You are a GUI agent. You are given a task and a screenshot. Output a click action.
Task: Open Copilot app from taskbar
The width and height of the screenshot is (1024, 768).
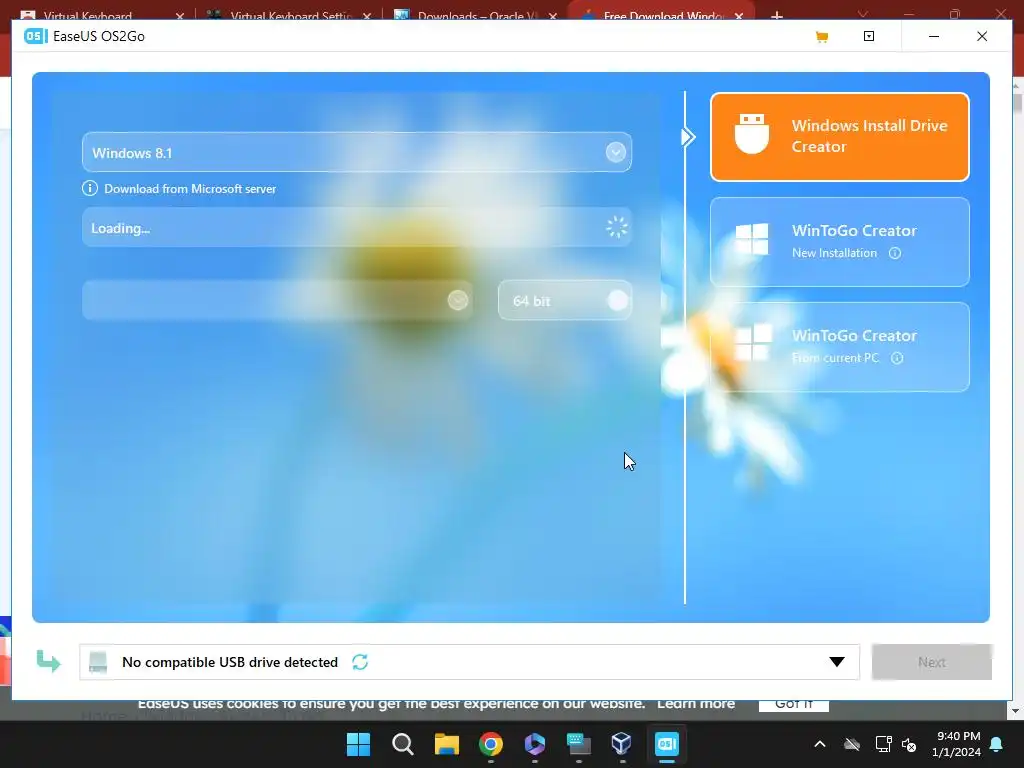534,744
